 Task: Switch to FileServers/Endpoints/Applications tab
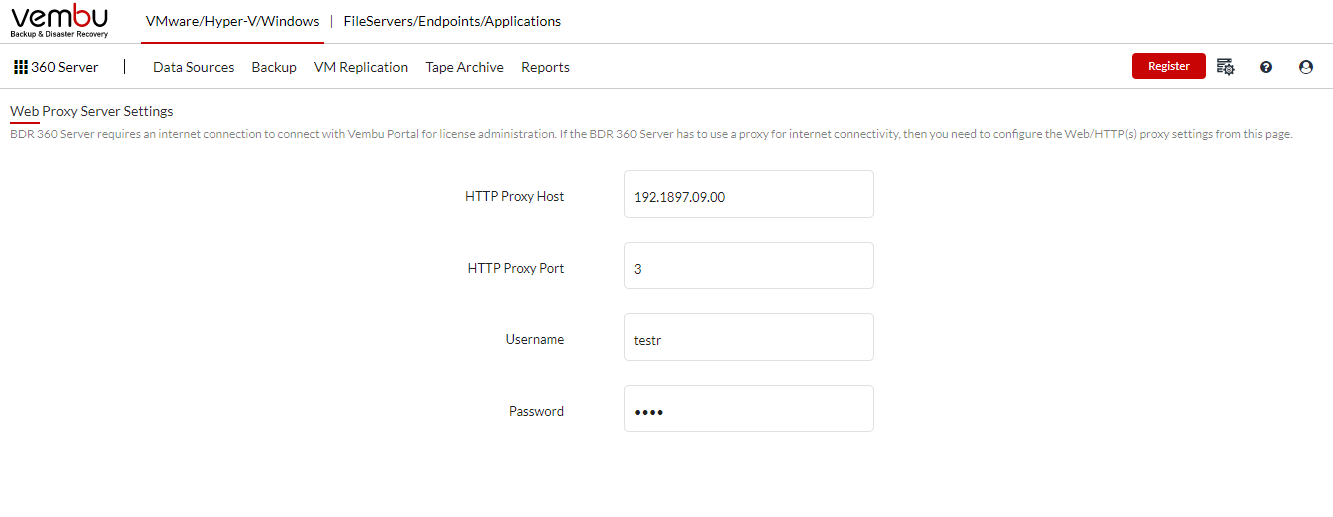coord(452,21)
